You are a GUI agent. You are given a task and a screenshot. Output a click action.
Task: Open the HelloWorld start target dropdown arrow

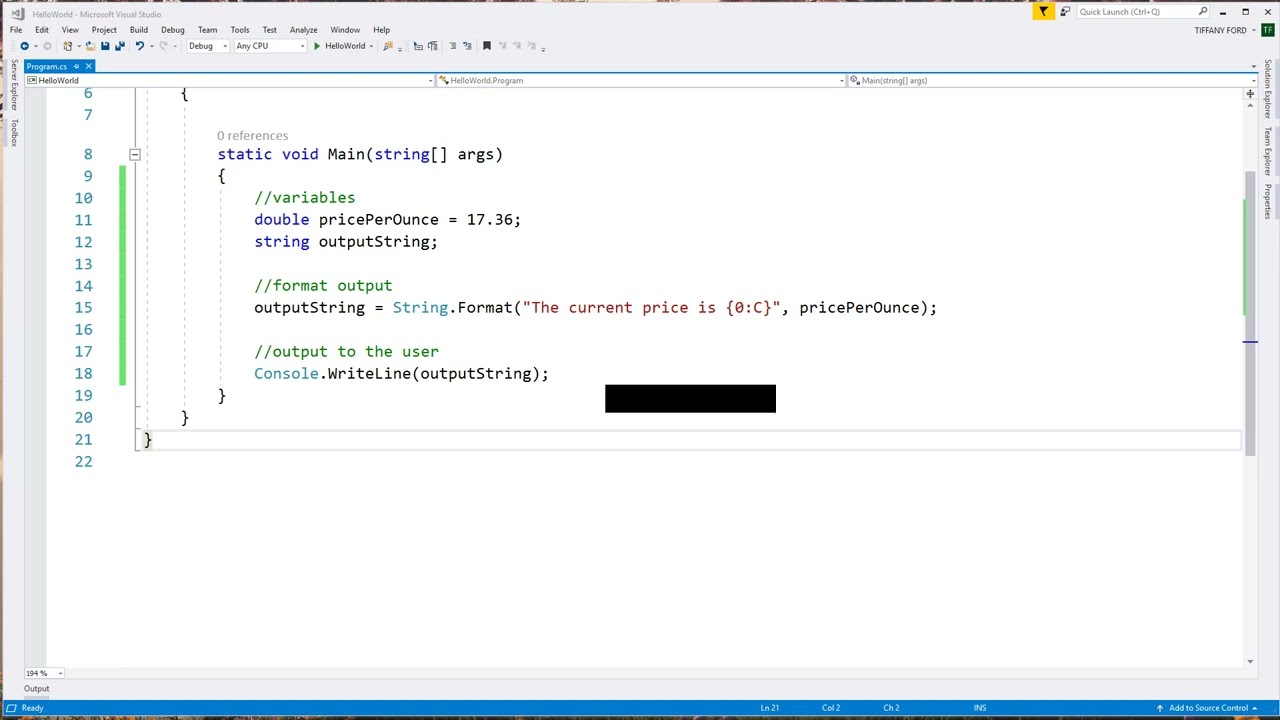pyautogui.click(x=371, y=46)
